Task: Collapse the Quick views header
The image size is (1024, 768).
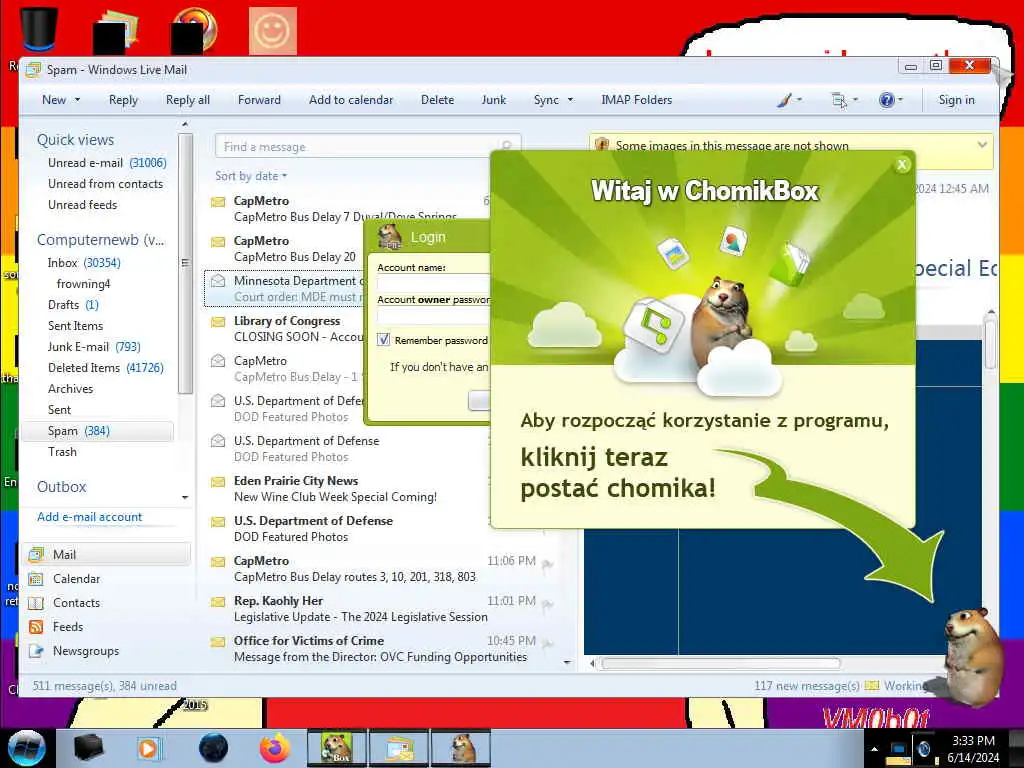Action: (x=75, y=140)
